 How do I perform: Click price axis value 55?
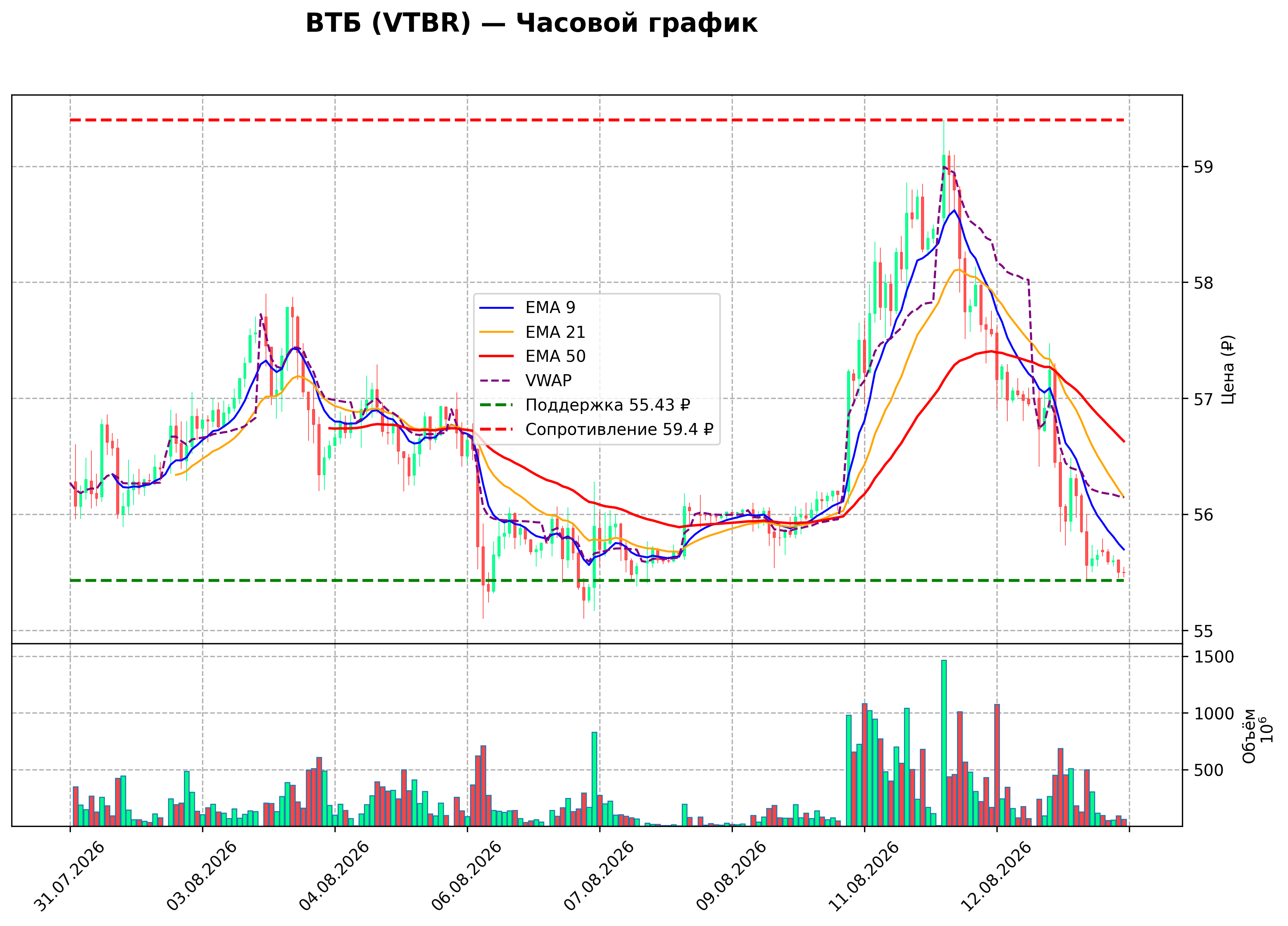coord(1203,631)
